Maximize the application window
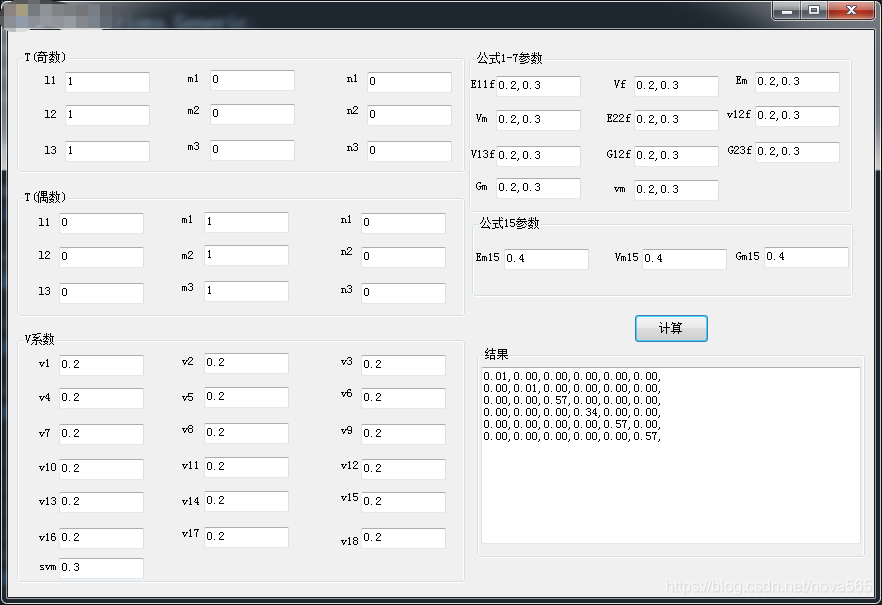Image resolution: width=882 pixels, height=605 pixels. (814, 11)
